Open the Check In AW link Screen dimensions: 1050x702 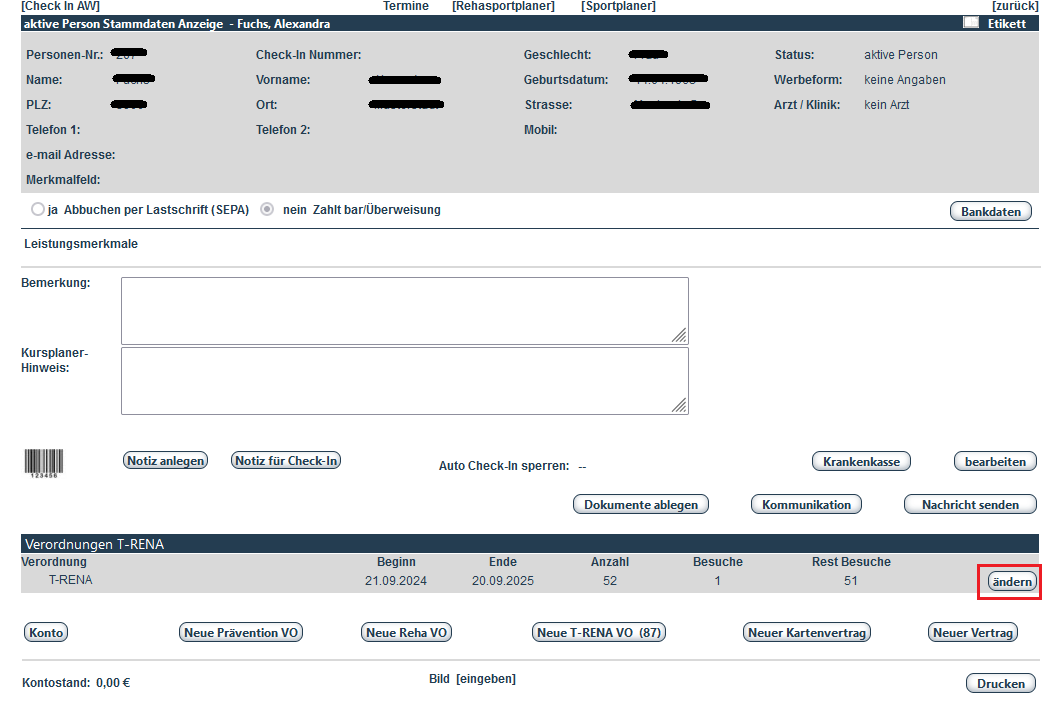click(60, 6)
